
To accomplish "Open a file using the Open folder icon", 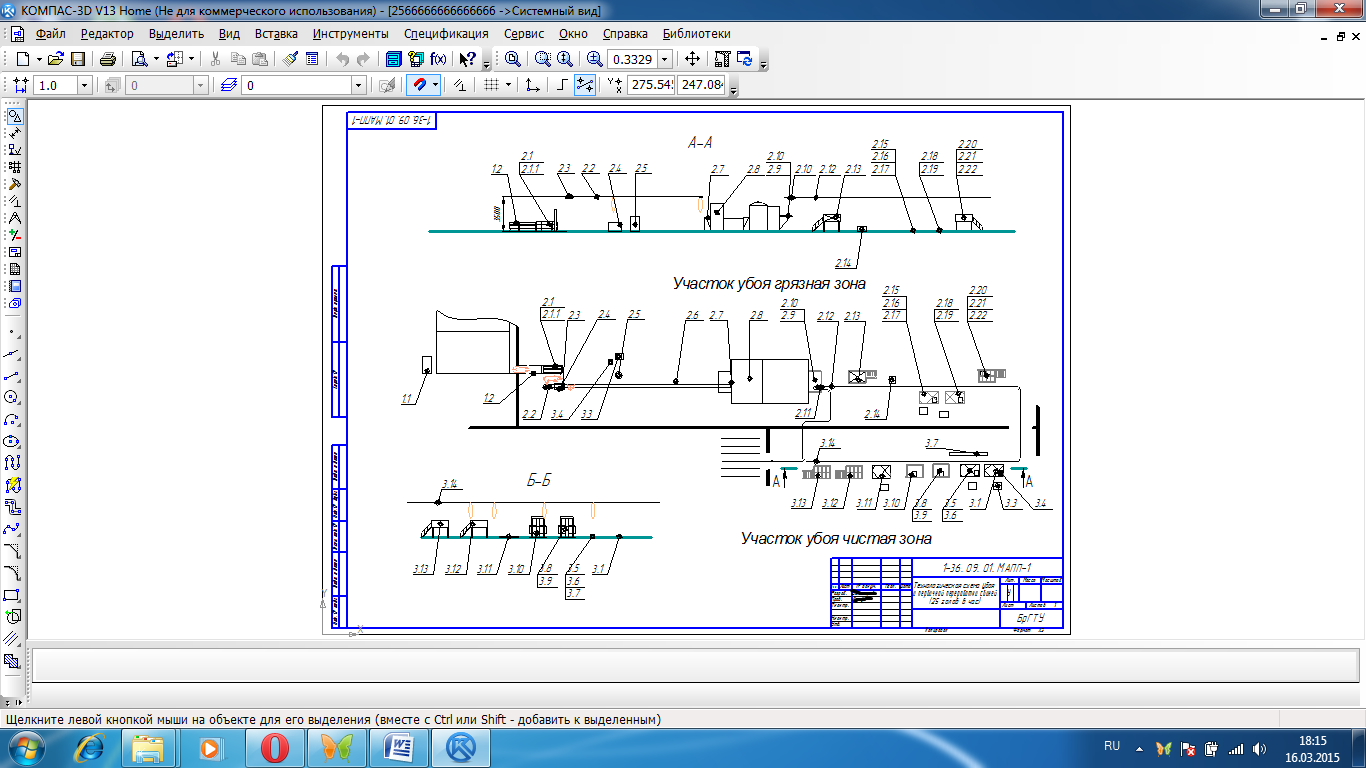I will click(56, 59).
